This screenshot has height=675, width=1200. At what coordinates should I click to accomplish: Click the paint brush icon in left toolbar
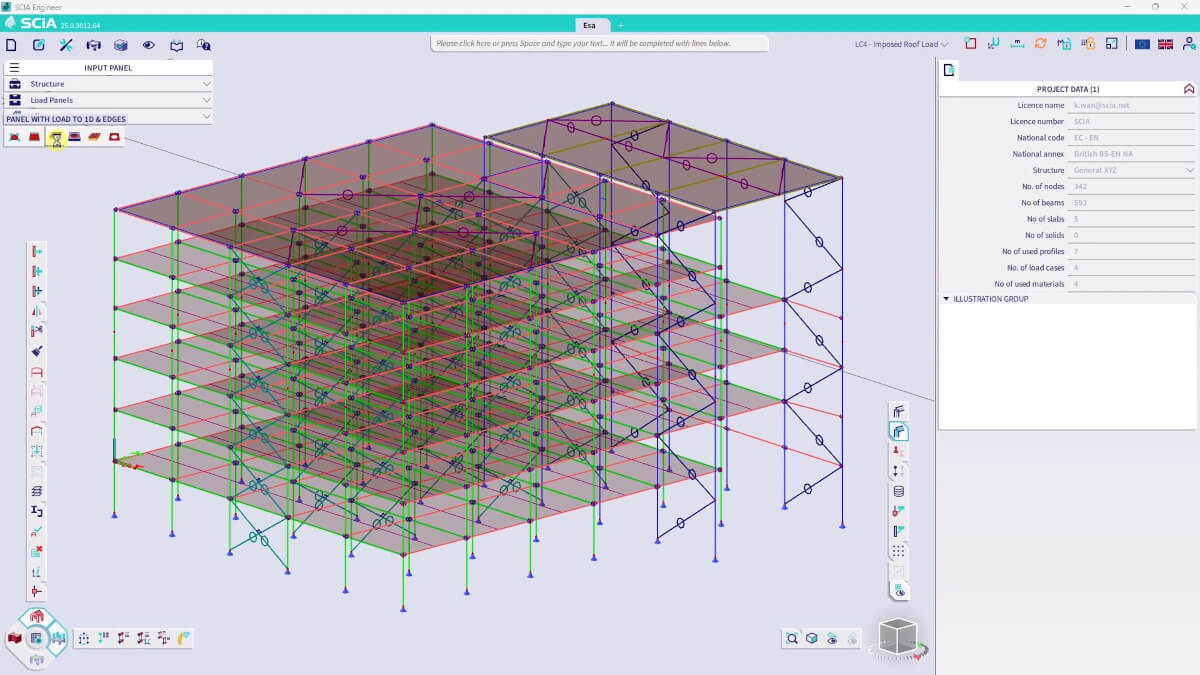(37, 351)
